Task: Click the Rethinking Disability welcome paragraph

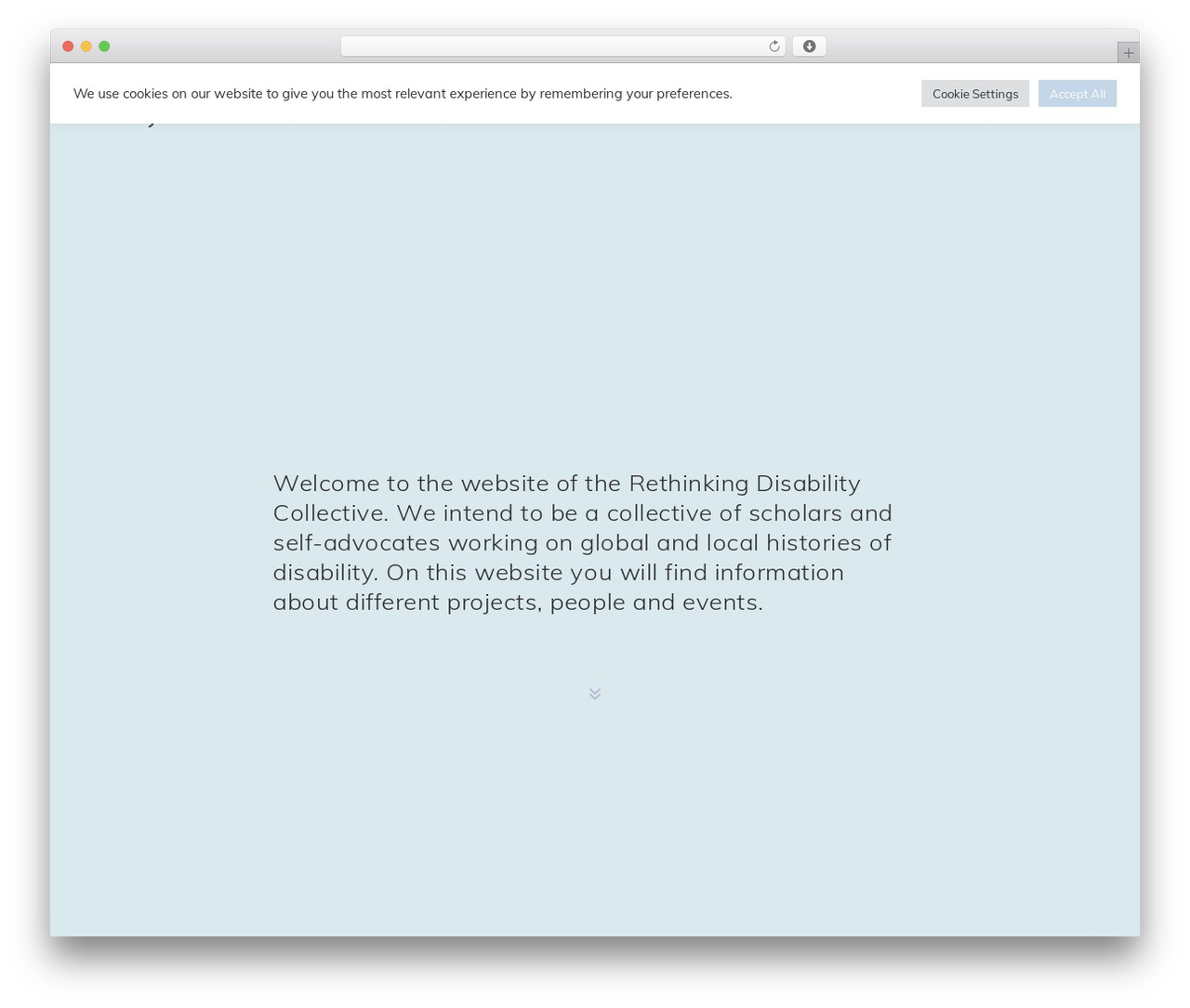Action: 583,542
